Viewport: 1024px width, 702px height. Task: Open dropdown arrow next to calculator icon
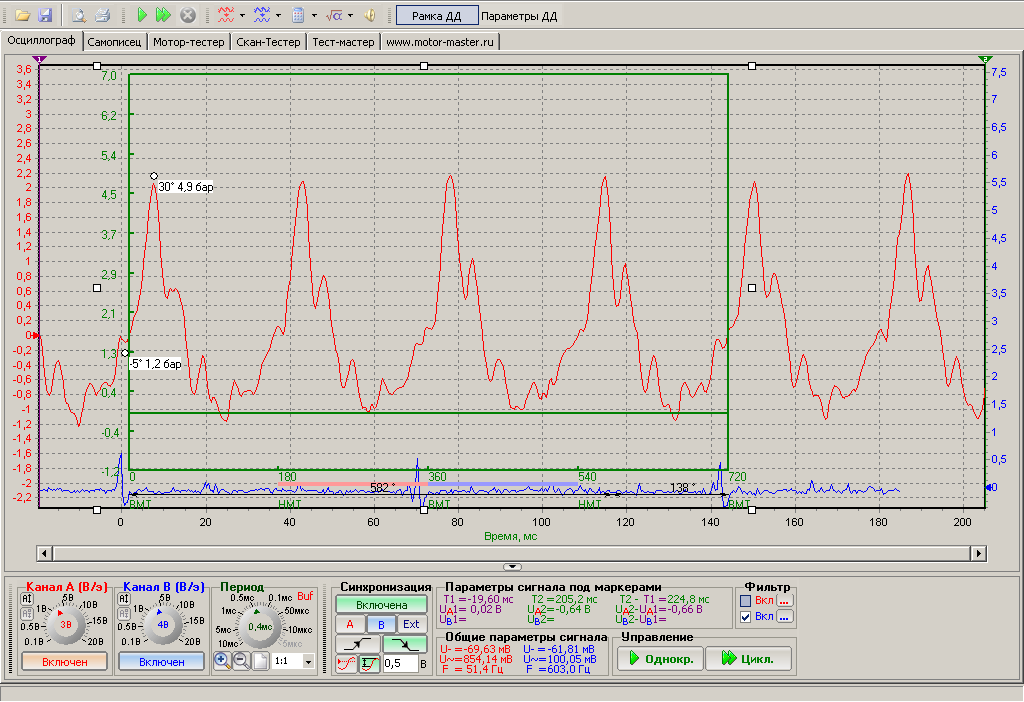[x=314, y=16]
